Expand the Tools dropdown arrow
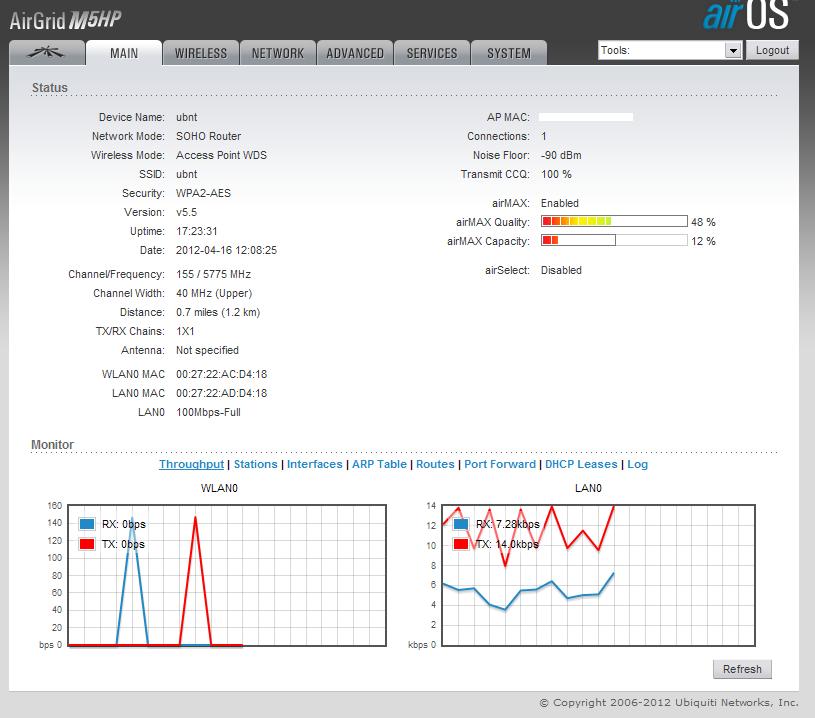 tap(733, 50)
